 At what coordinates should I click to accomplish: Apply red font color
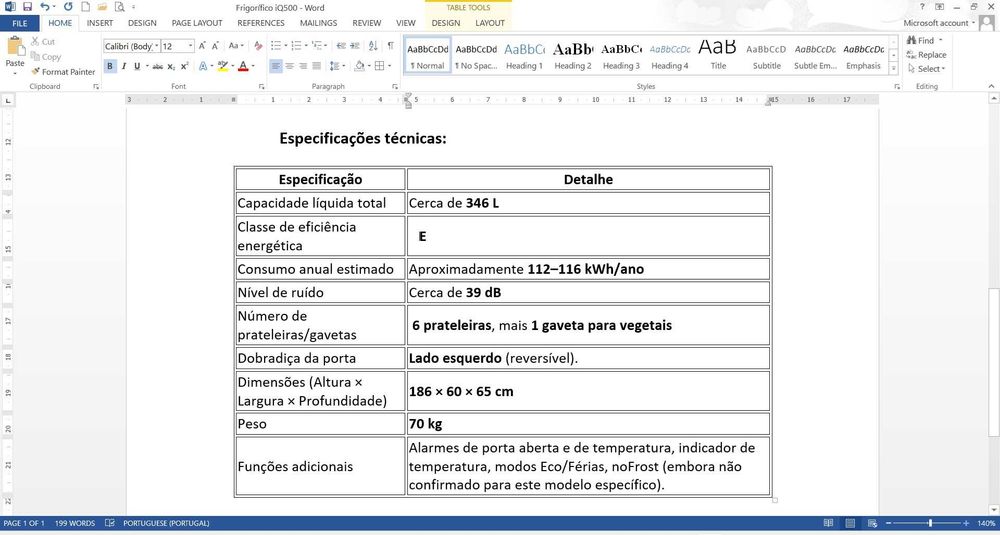point(242,66)
